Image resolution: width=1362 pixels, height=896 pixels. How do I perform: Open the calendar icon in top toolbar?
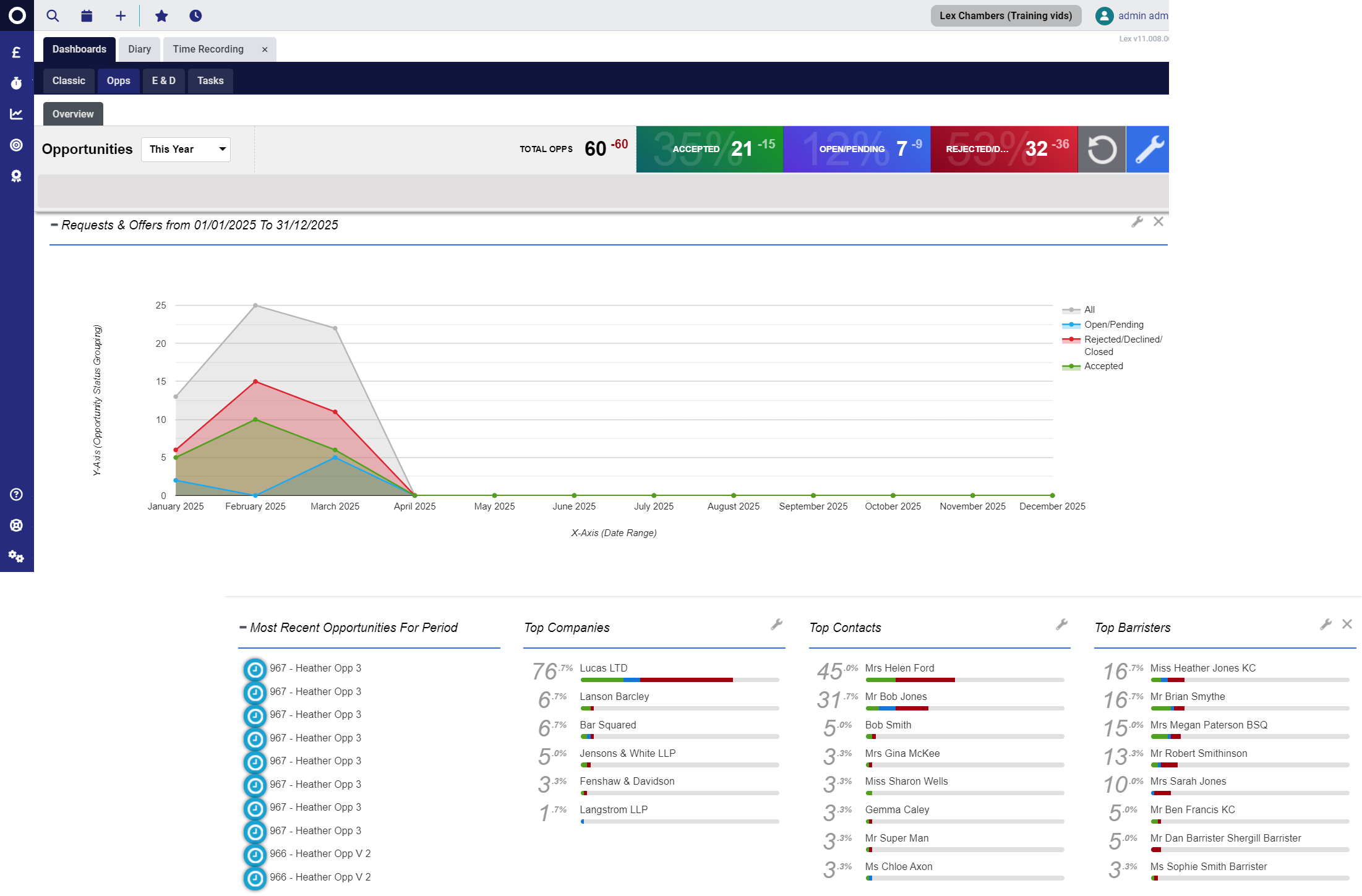(x=87, y=16)
